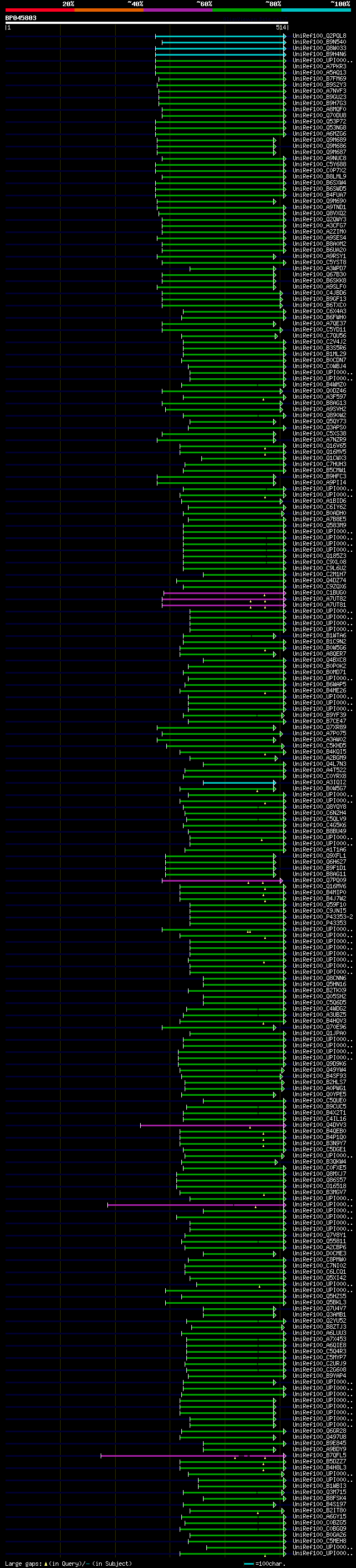This screenshot has width=356, height=1568.
Task: Select hit UniRef100_A7PKR3
Action: tap(319, 66)
